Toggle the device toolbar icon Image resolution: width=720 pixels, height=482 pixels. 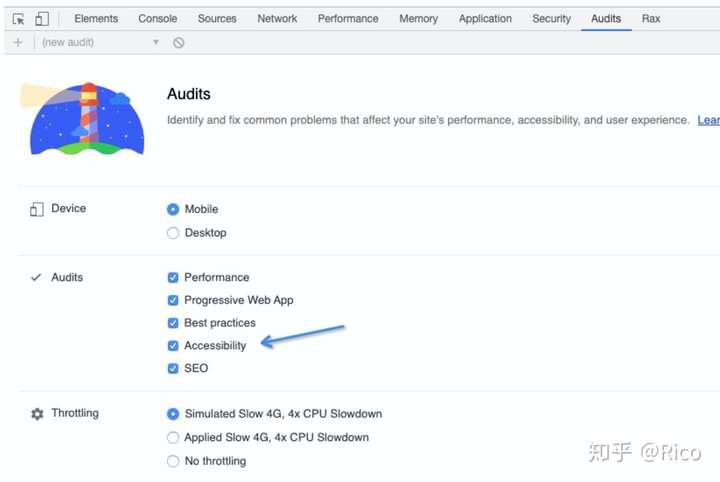pos(42,19)
